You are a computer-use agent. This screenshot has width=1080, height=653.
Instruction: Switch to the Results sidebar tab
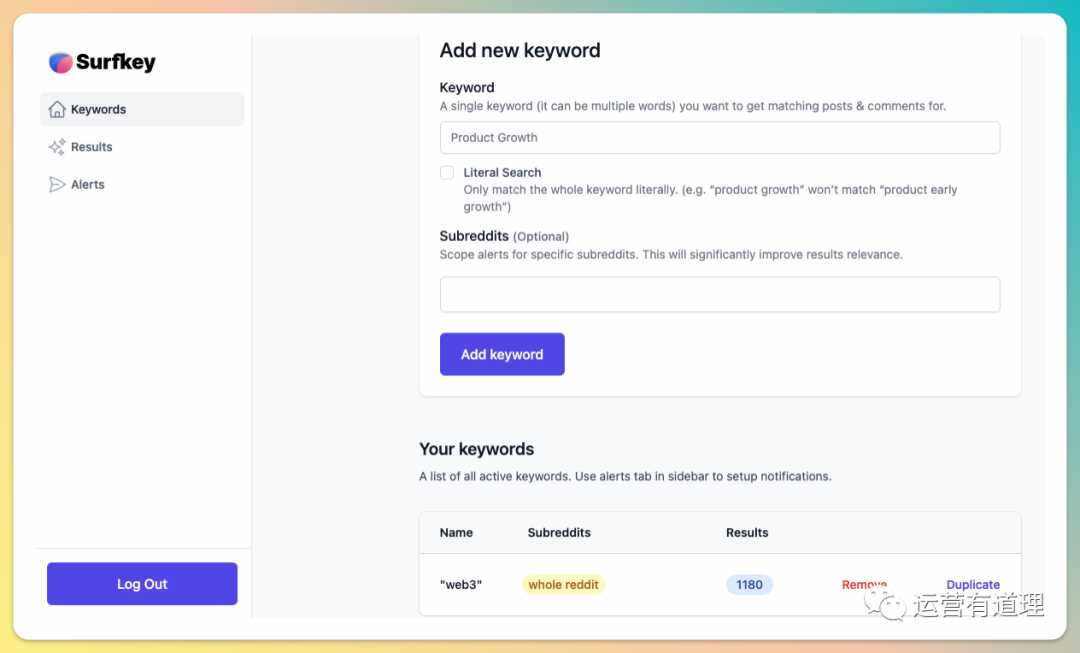(142, 147)
